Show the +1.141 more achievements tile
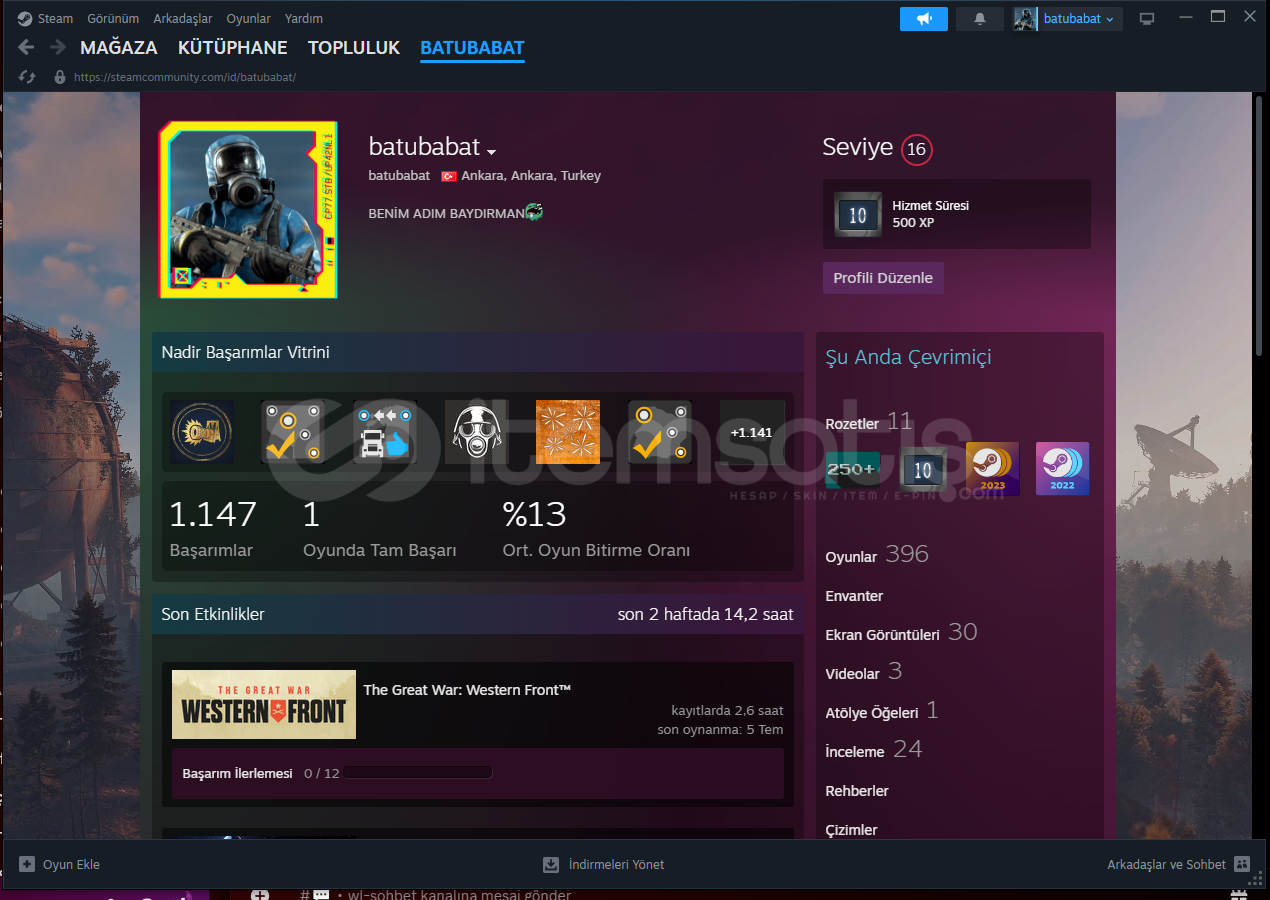The height and width of the screenshot is (900, 1270). click(752, 432)
